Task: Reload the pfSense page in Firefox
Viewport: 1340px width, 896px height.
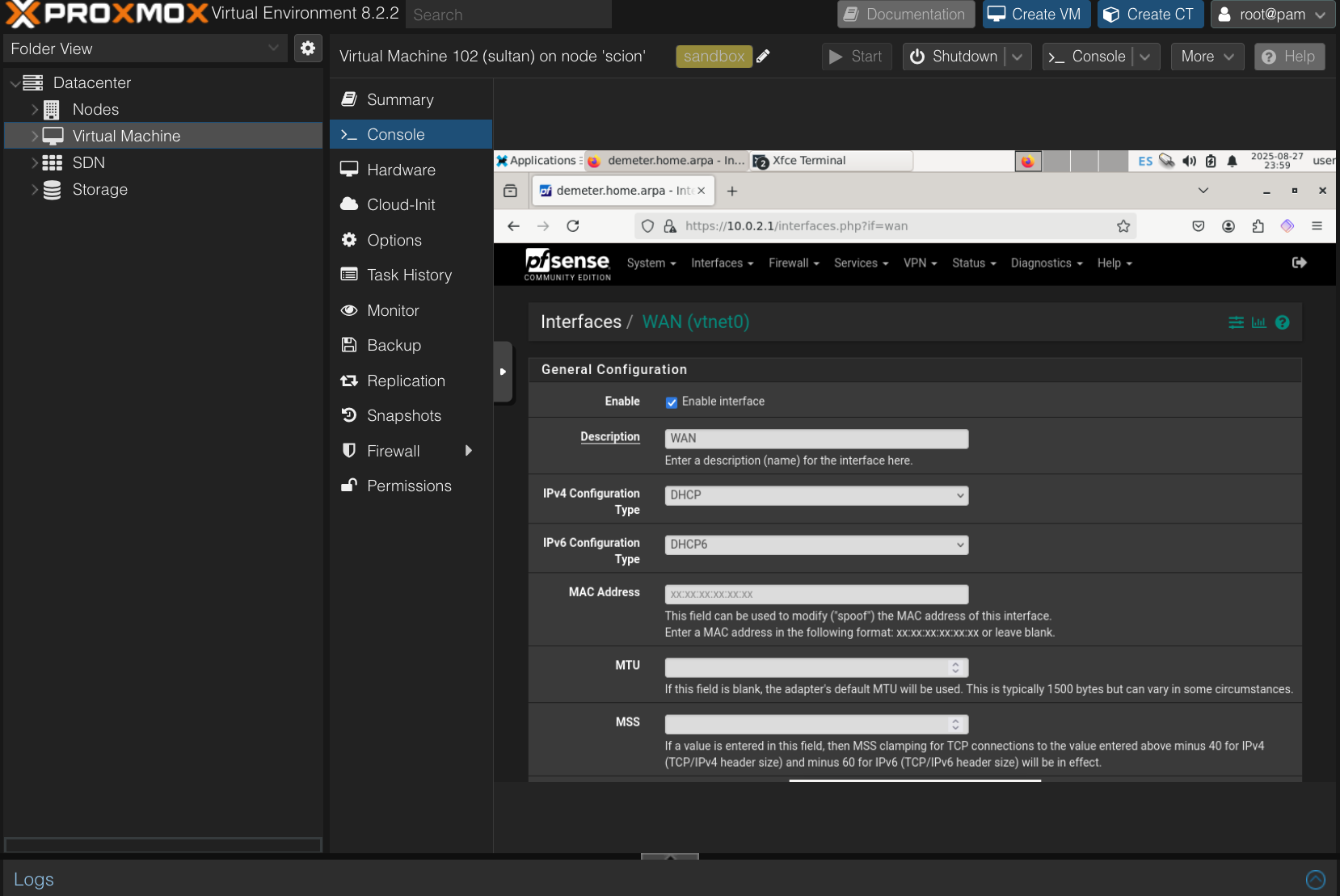Action: click(573, 225)
